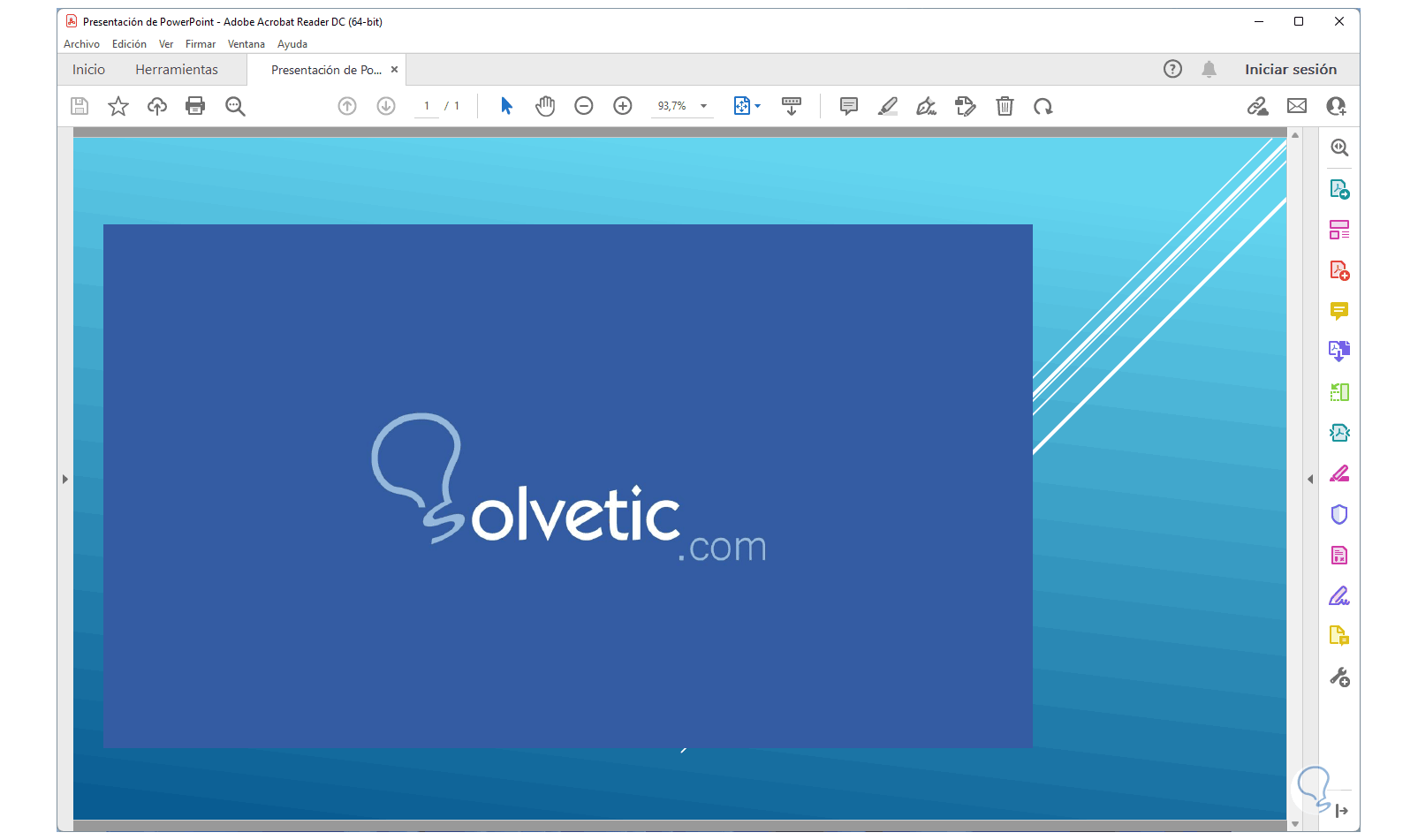
Task: Collapse the right tools pane arrow
Action: [x=1310, y=480]
